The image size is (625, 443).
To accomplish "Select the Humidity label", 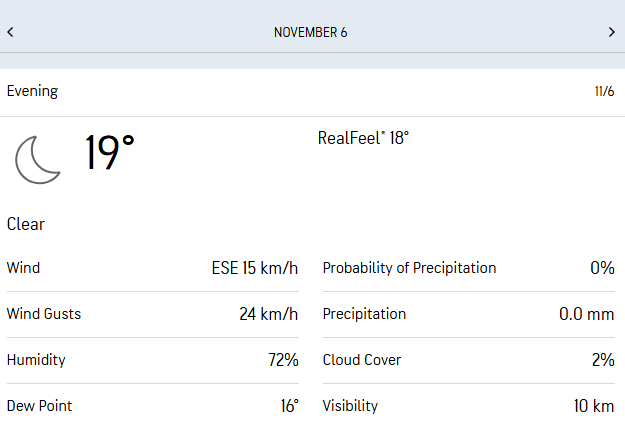I will [36, 360].
